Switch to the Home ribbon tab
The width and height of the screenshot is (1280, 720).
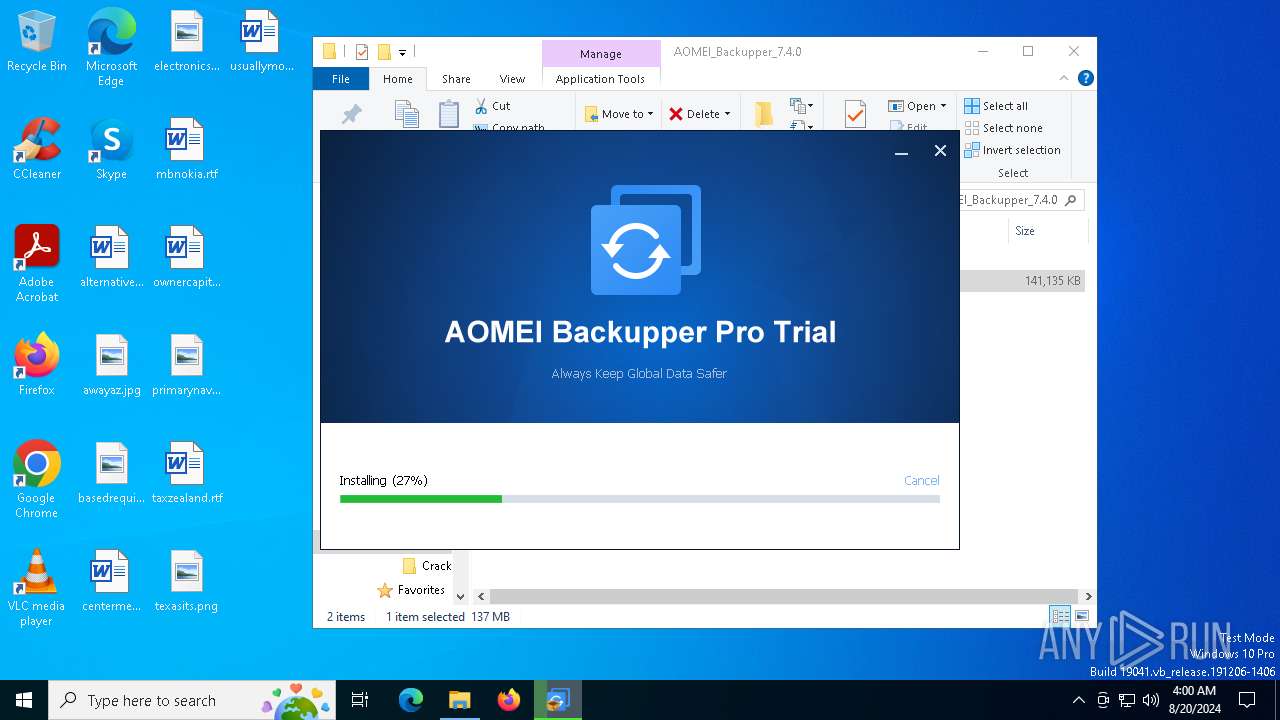tap(397, 79)
